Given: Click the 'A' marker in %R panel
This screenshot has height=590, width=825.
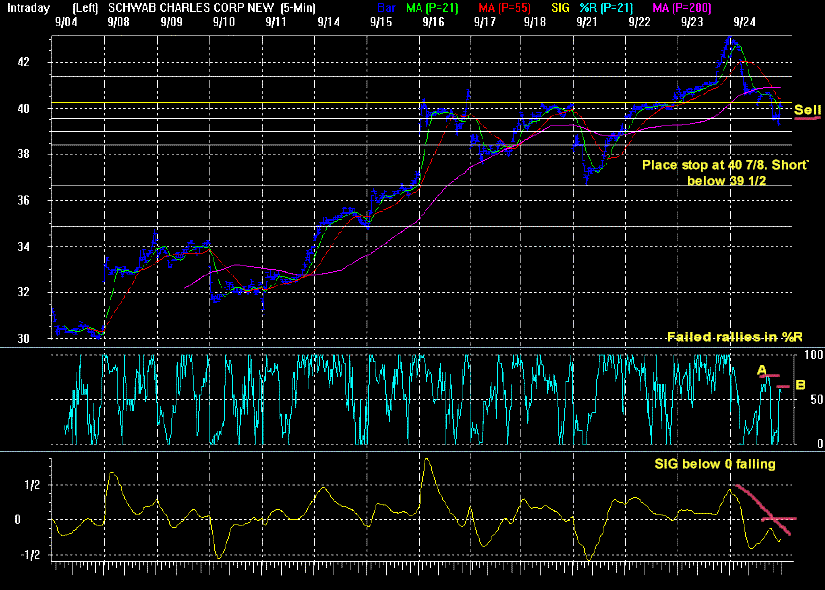Looking at the screenshot, I should coord(762,371).
